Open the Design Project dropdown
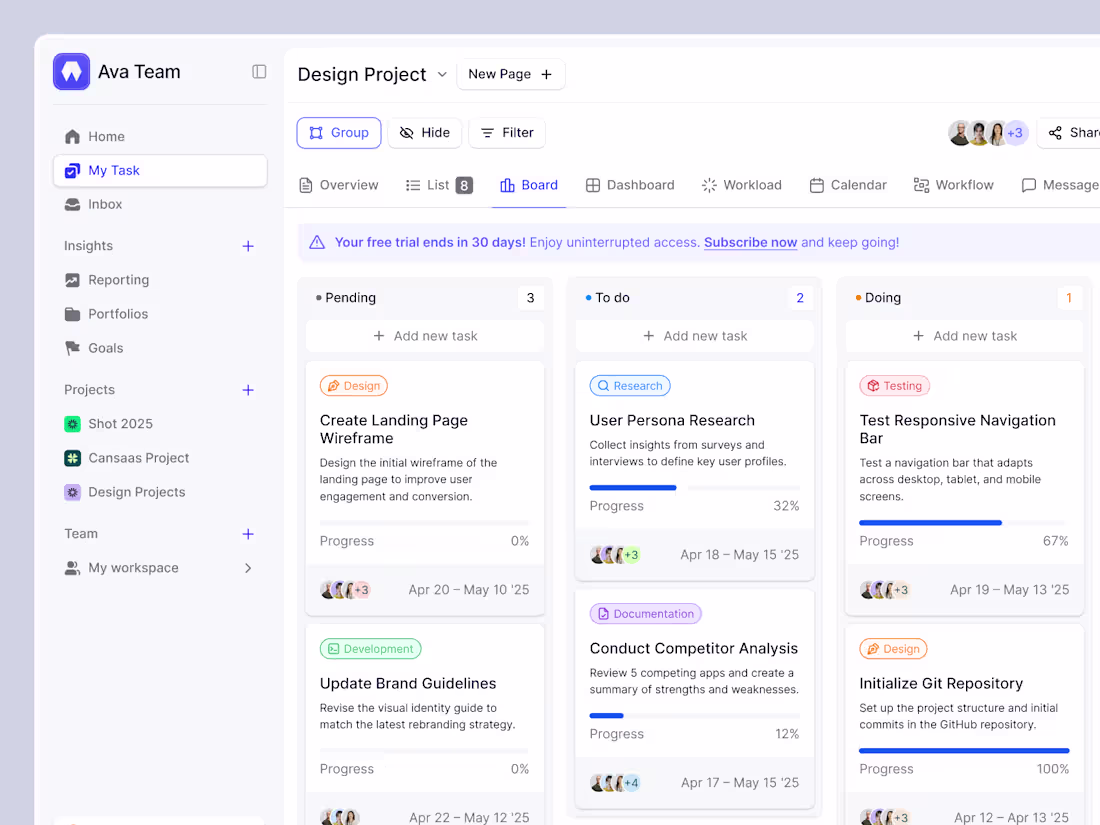Image resolution: width=1100 pixels, height=825 pixels. pyautogui.click(x=442, y=74)
